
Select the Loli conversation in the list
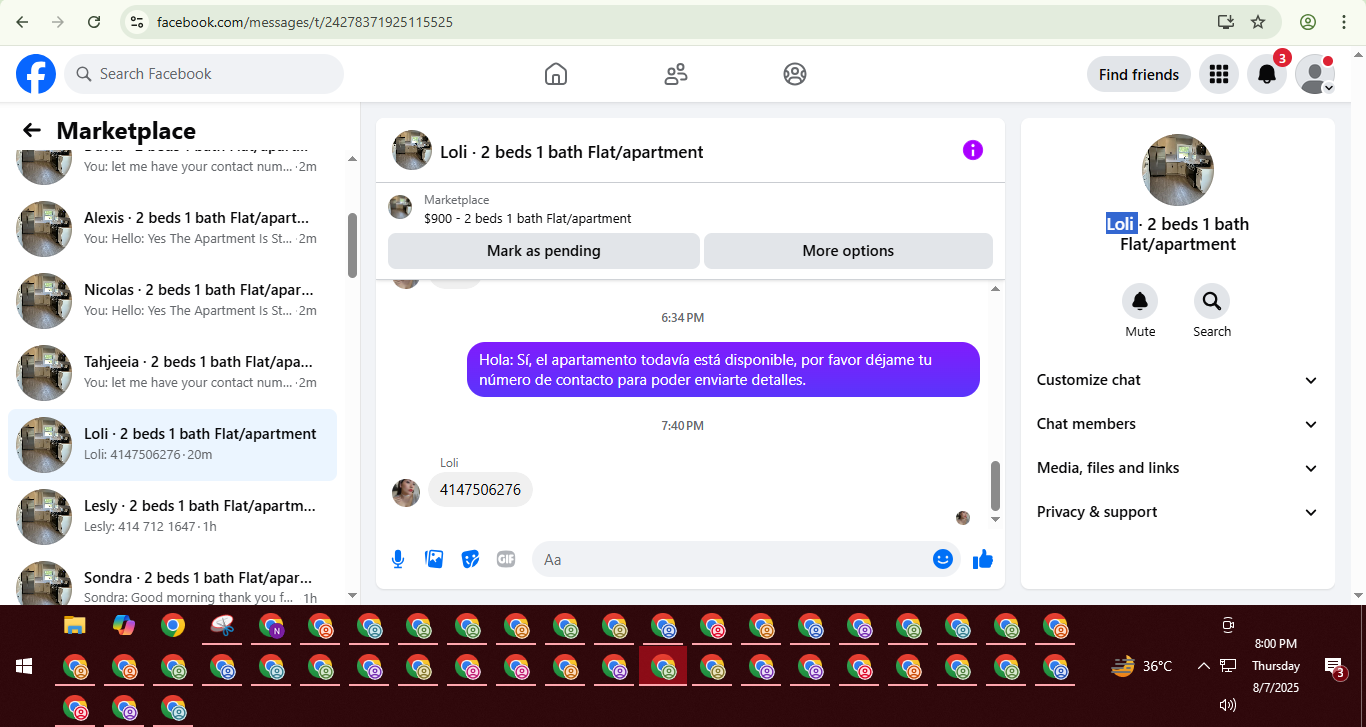[172, 445]
